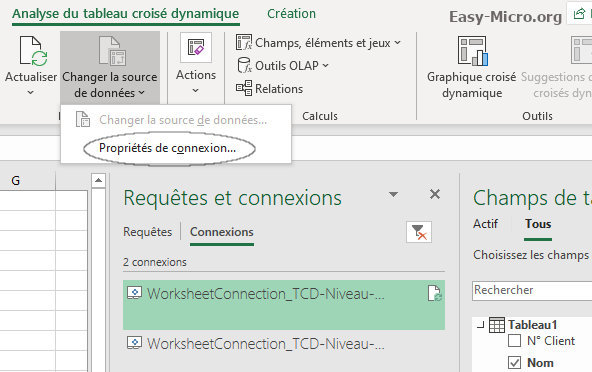
Task: Click the worksheet scroll up arrow
Action: (x=98, y=181)
